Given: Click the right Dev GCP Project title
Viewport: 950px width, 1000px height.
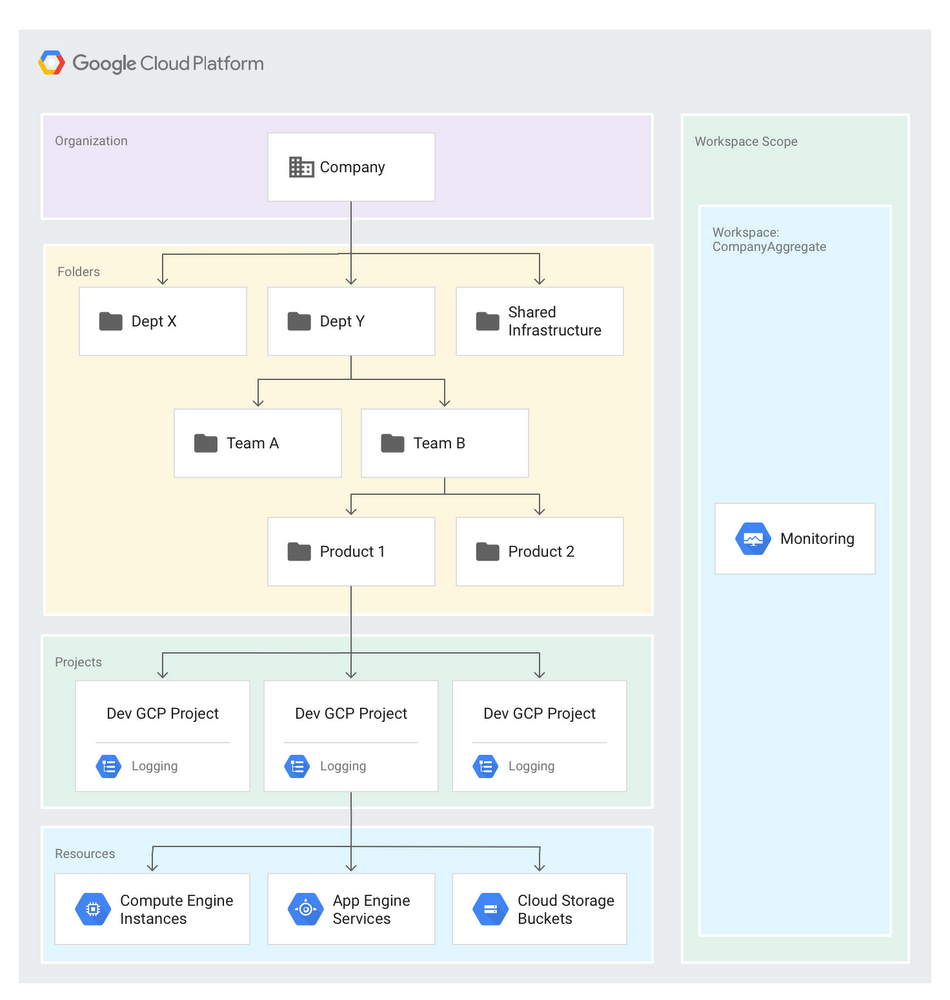Looking at the screenshot, I should (539, 714).
